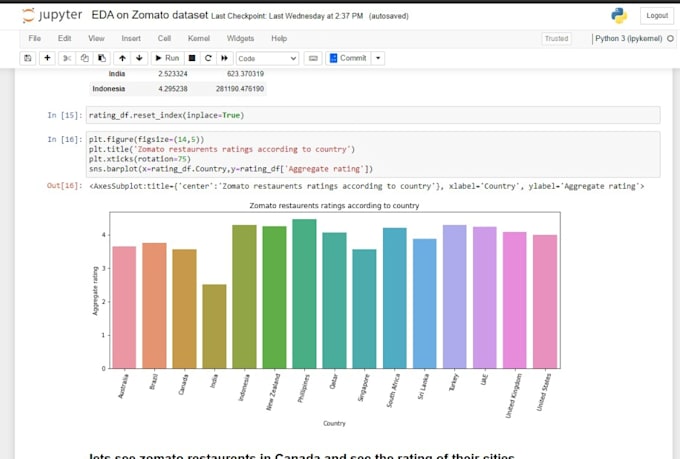Screen dimensions: 680x459
Task: Paste cells below using the paste icon
Action: [101, 58]
